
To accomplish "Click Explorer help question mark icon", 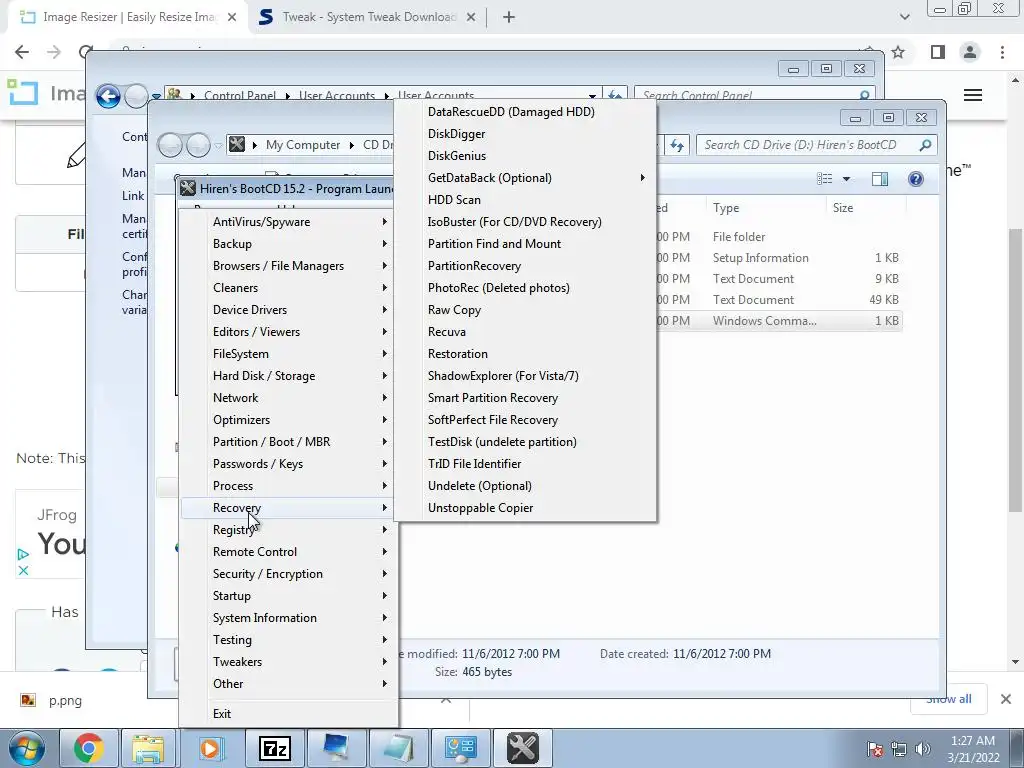I will 916,179.
